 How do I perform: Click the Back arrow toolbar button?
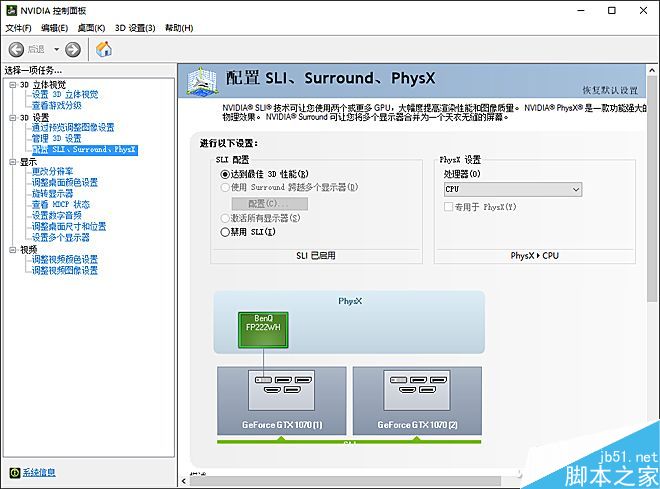coord(16,50)
